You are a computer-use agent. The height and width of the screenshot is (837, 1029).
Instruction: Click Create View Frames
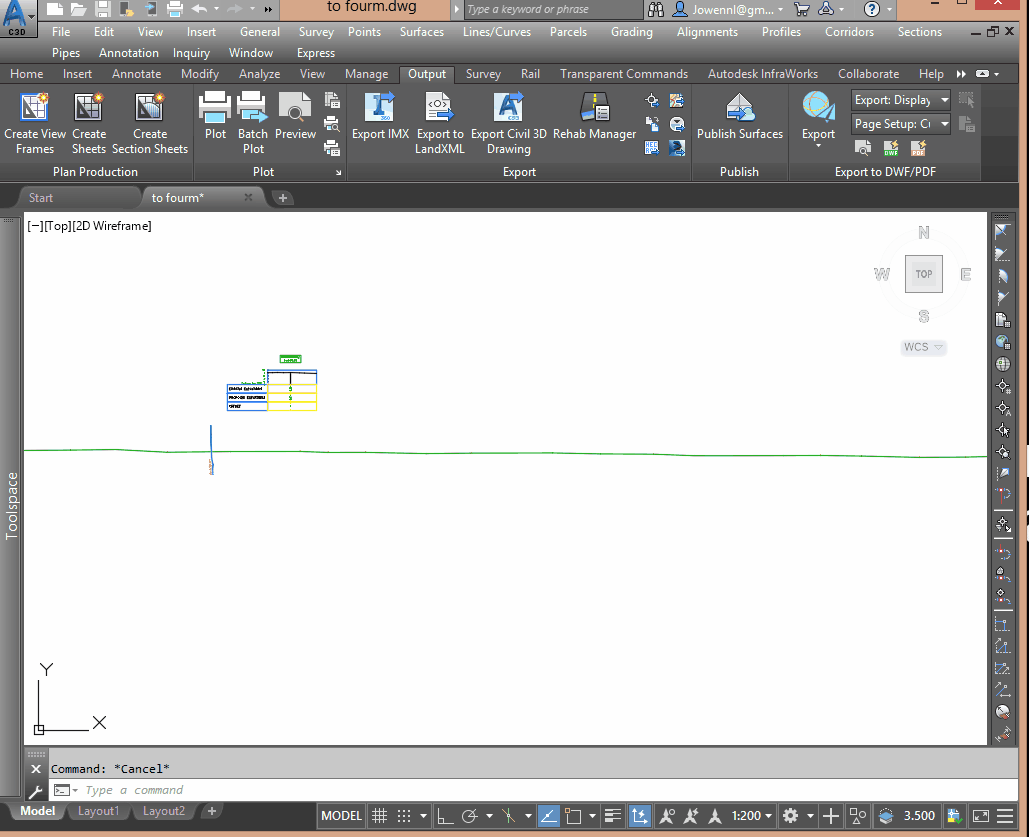coord(35,118)
